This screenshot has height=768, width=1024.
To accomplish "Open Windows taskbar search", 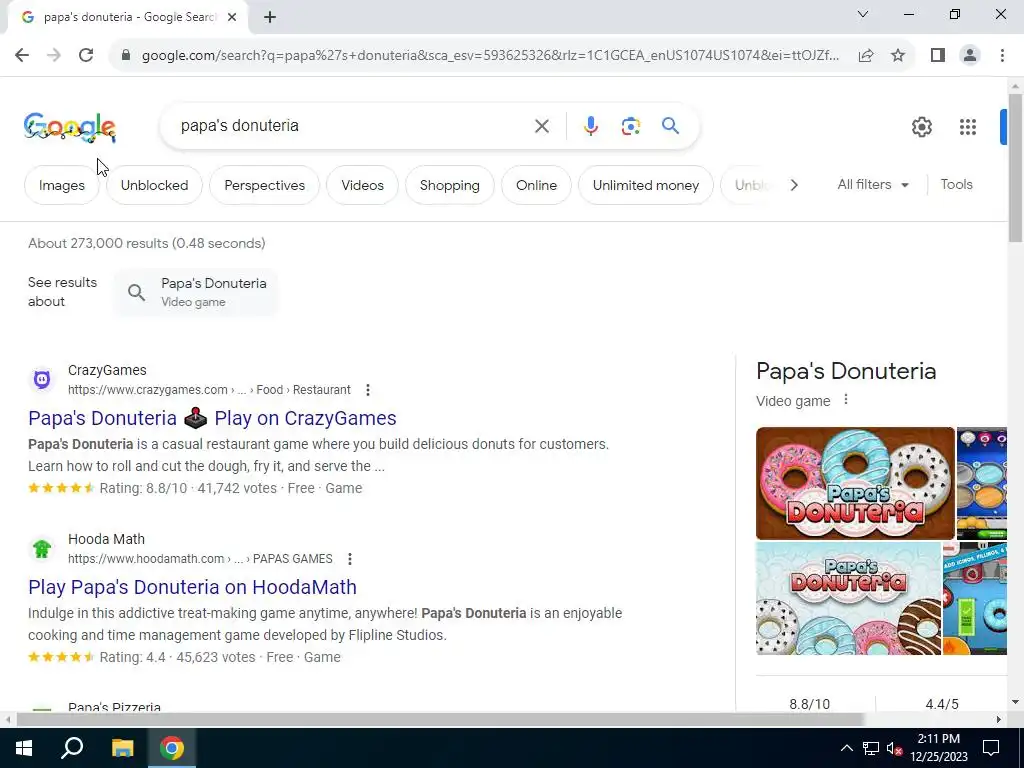I will click(72, 748).
